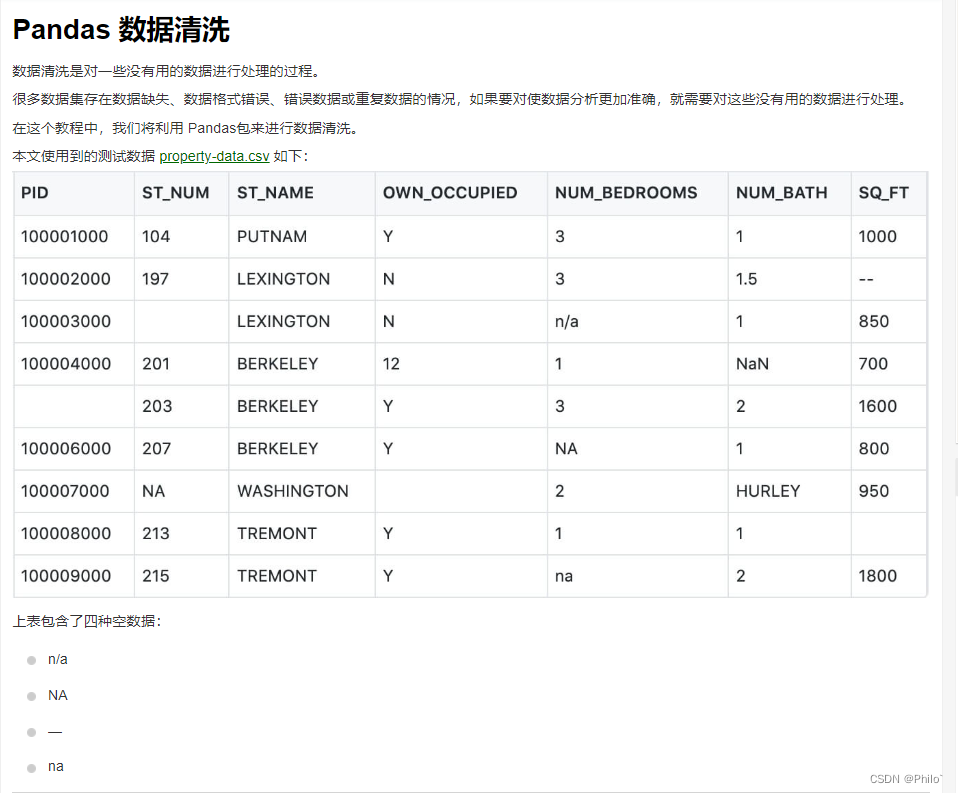Click the -- value in SQ_FT column
Viewport: 958px width, 793px height.
pos(889,279)
